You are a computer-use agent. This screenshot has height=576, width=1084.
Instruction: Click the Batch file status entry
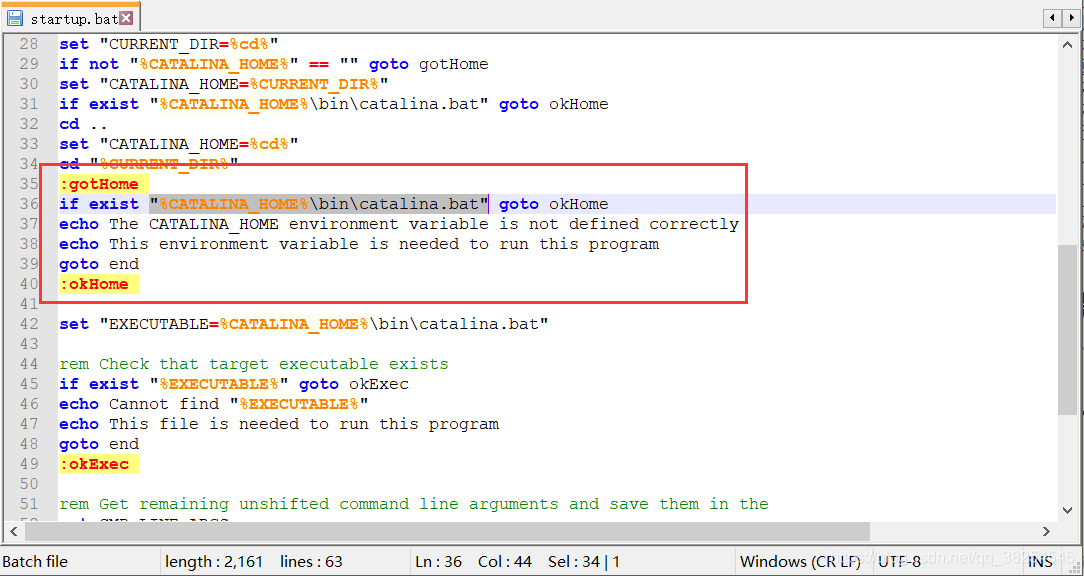pyautogui.click(x=35, y=561)
